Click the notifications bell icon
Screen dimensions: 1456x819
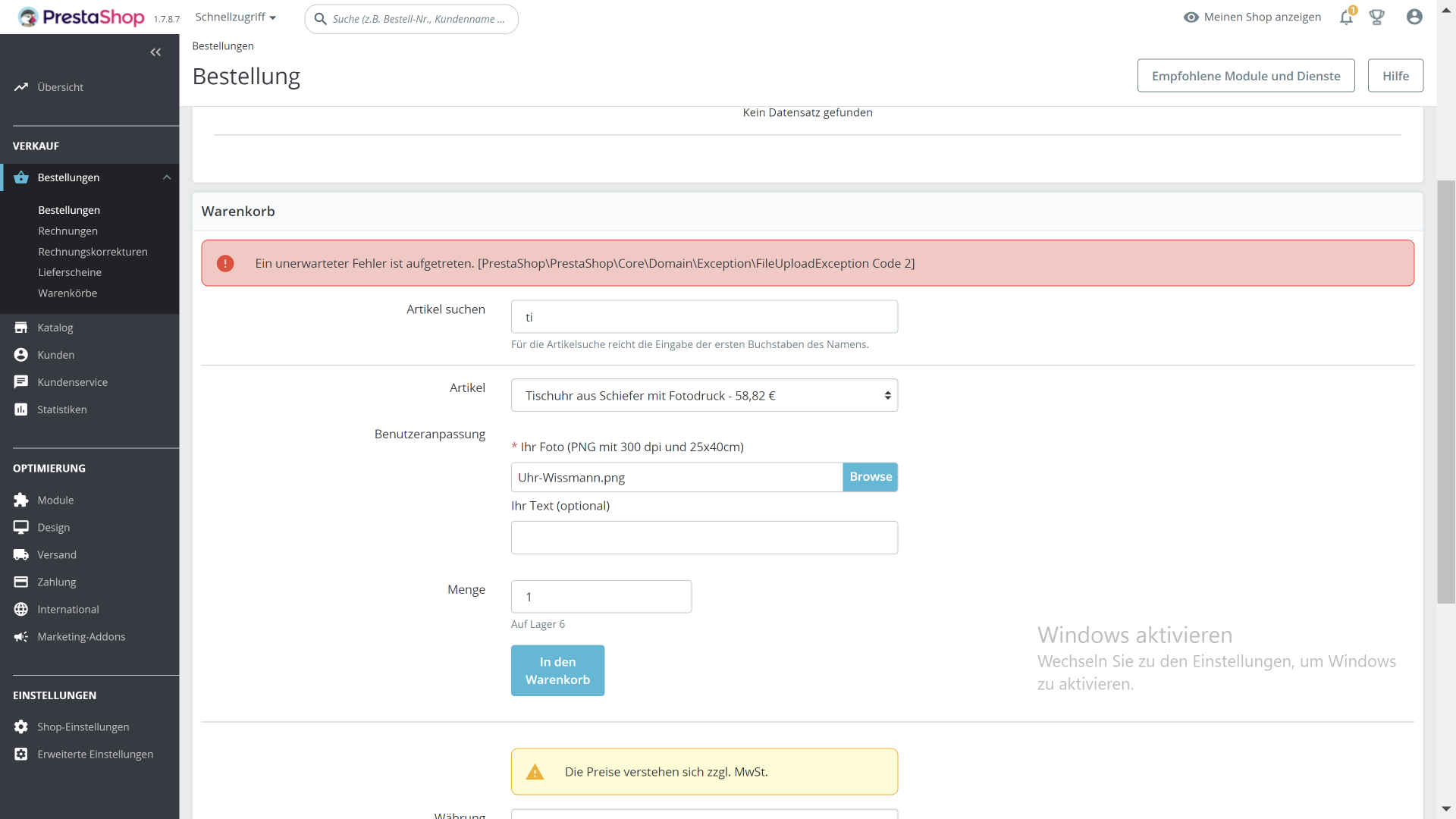pos(1346,17)
